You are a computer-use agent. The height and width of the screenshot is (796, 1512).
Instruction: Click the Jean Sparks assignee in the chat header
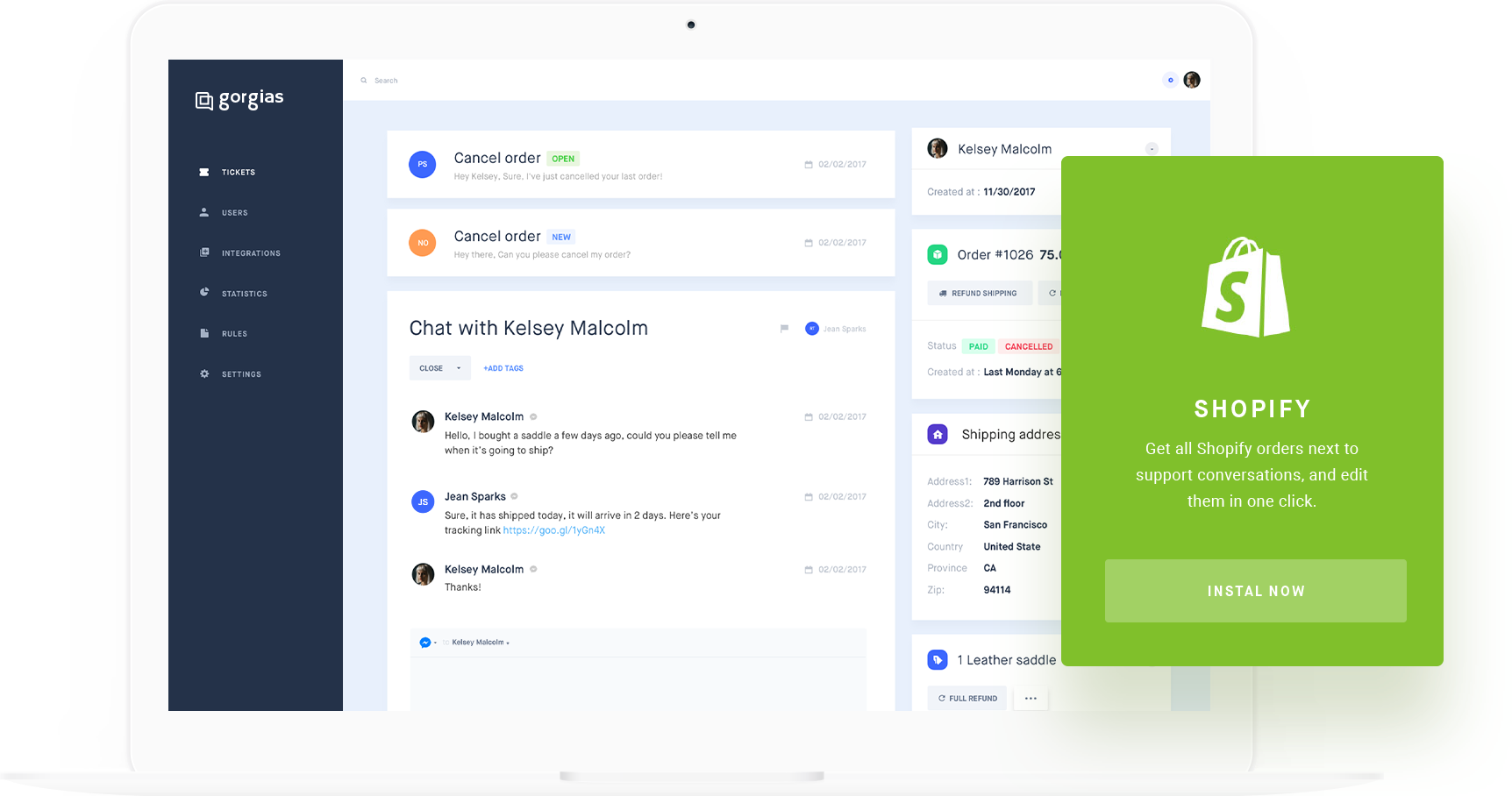[836, 329]
